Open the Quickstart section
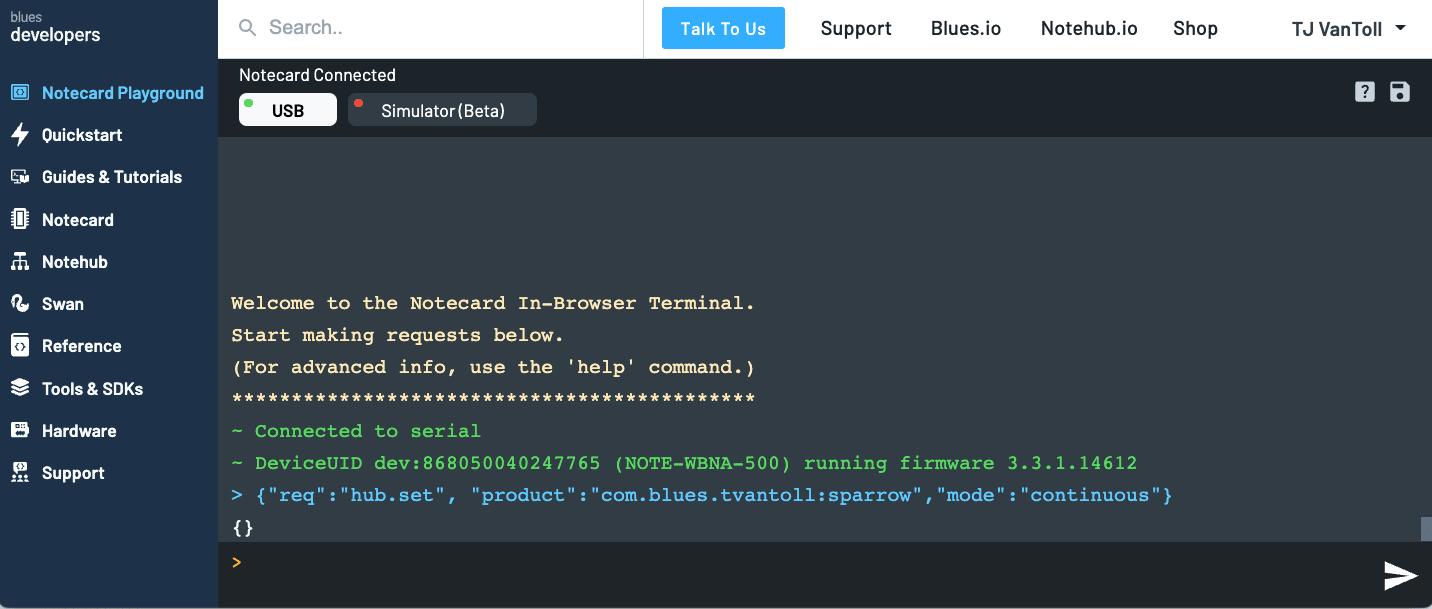This screenshot has width=1432, height=609. [82, 135]
